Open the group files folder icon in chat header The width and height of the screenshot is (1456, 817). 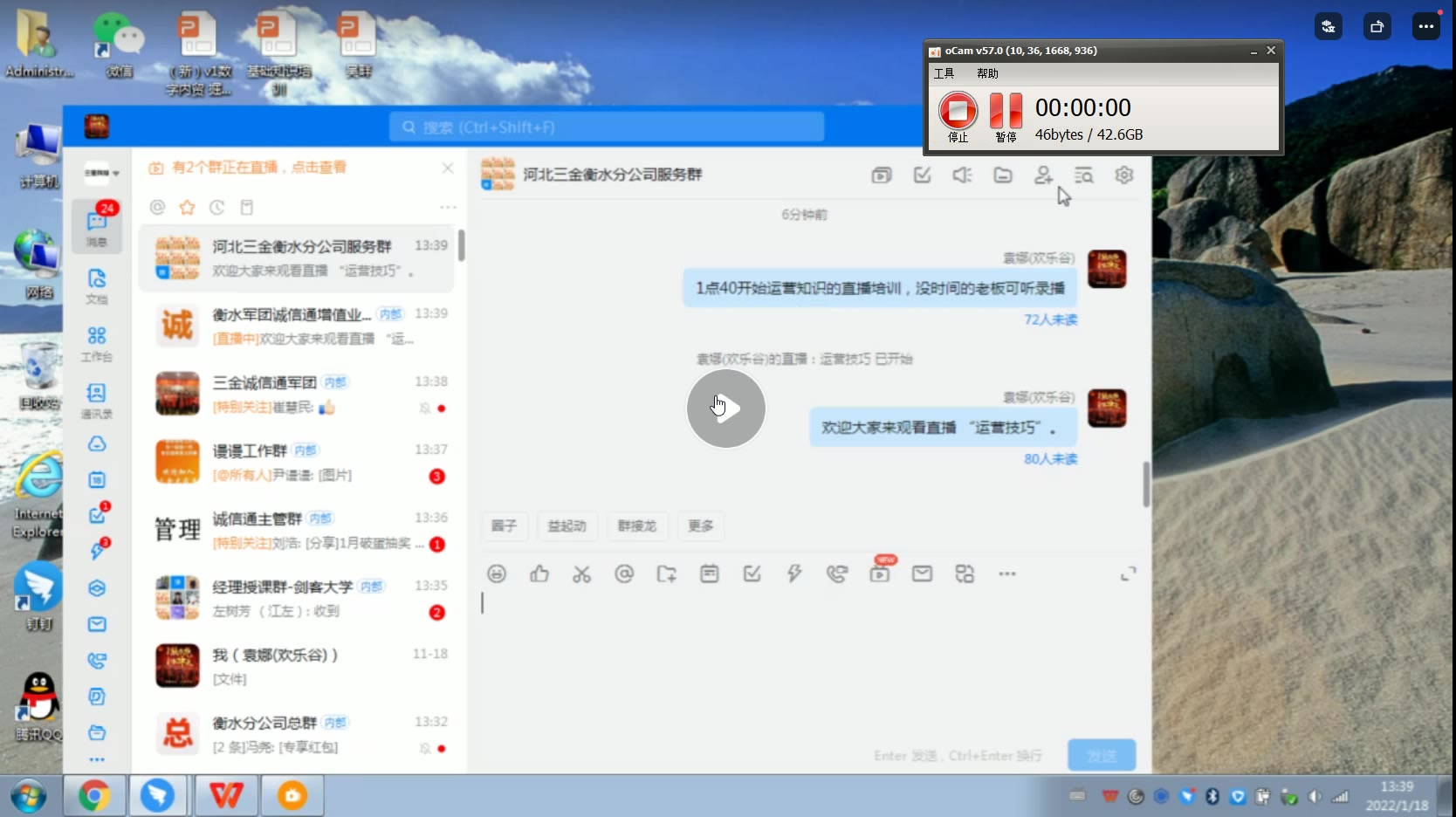tap(1003, 175)
